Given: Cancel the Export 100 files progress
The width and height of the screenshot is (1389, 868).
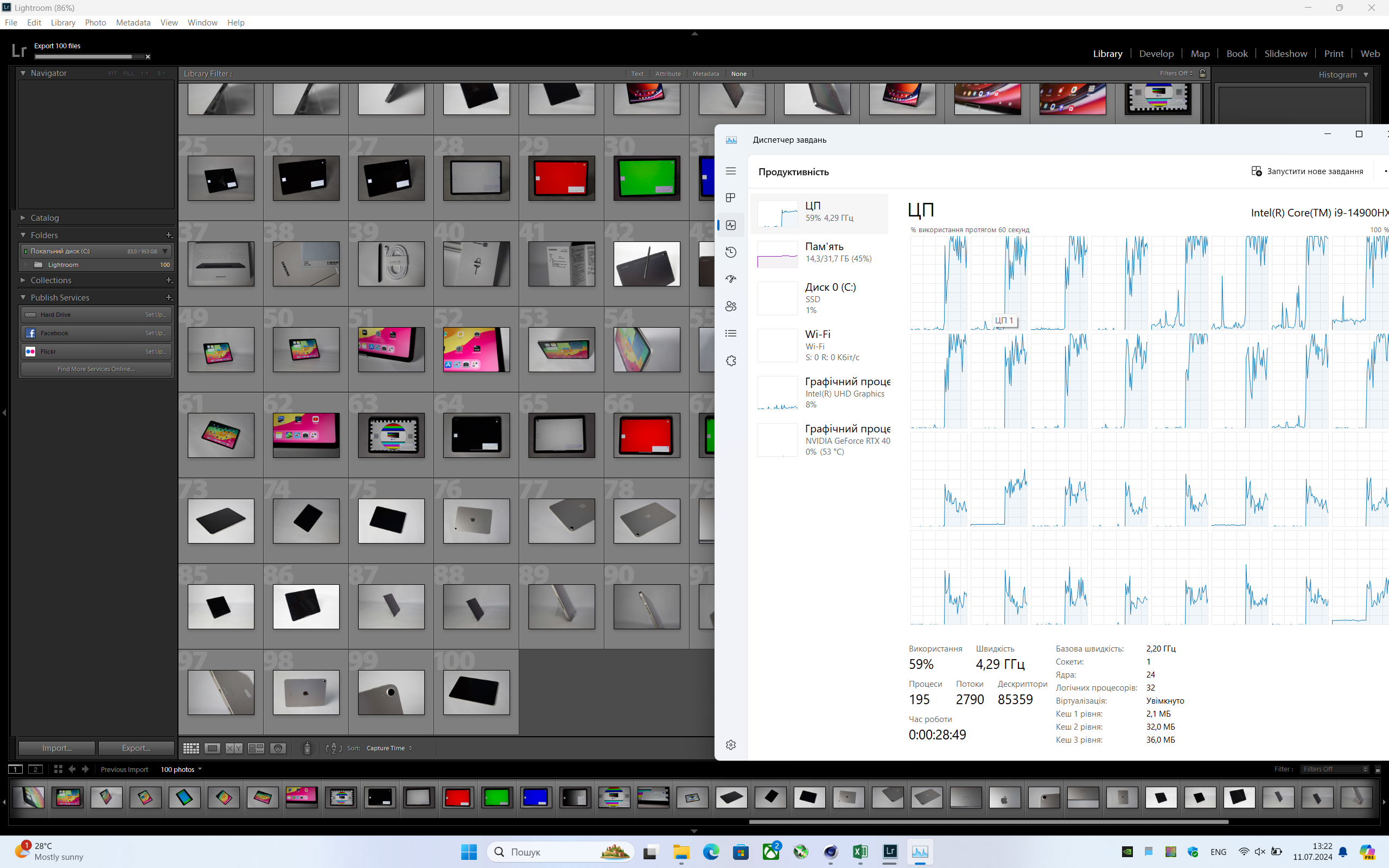Looking at the screenshot, I should (x=148, y=57).
